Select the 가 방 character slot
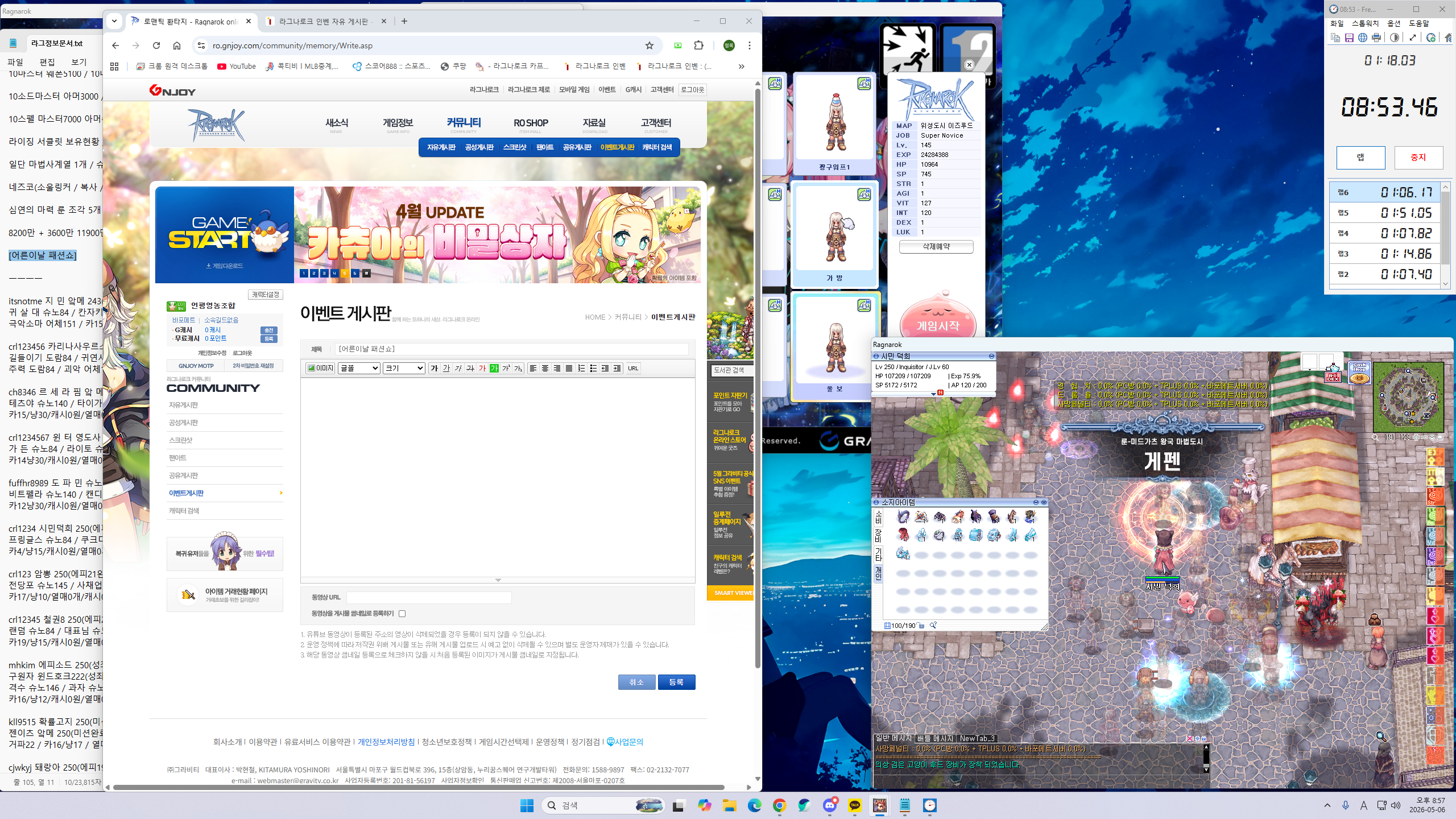The height and width of the screenshot is (819, 1456). [834, 234]
